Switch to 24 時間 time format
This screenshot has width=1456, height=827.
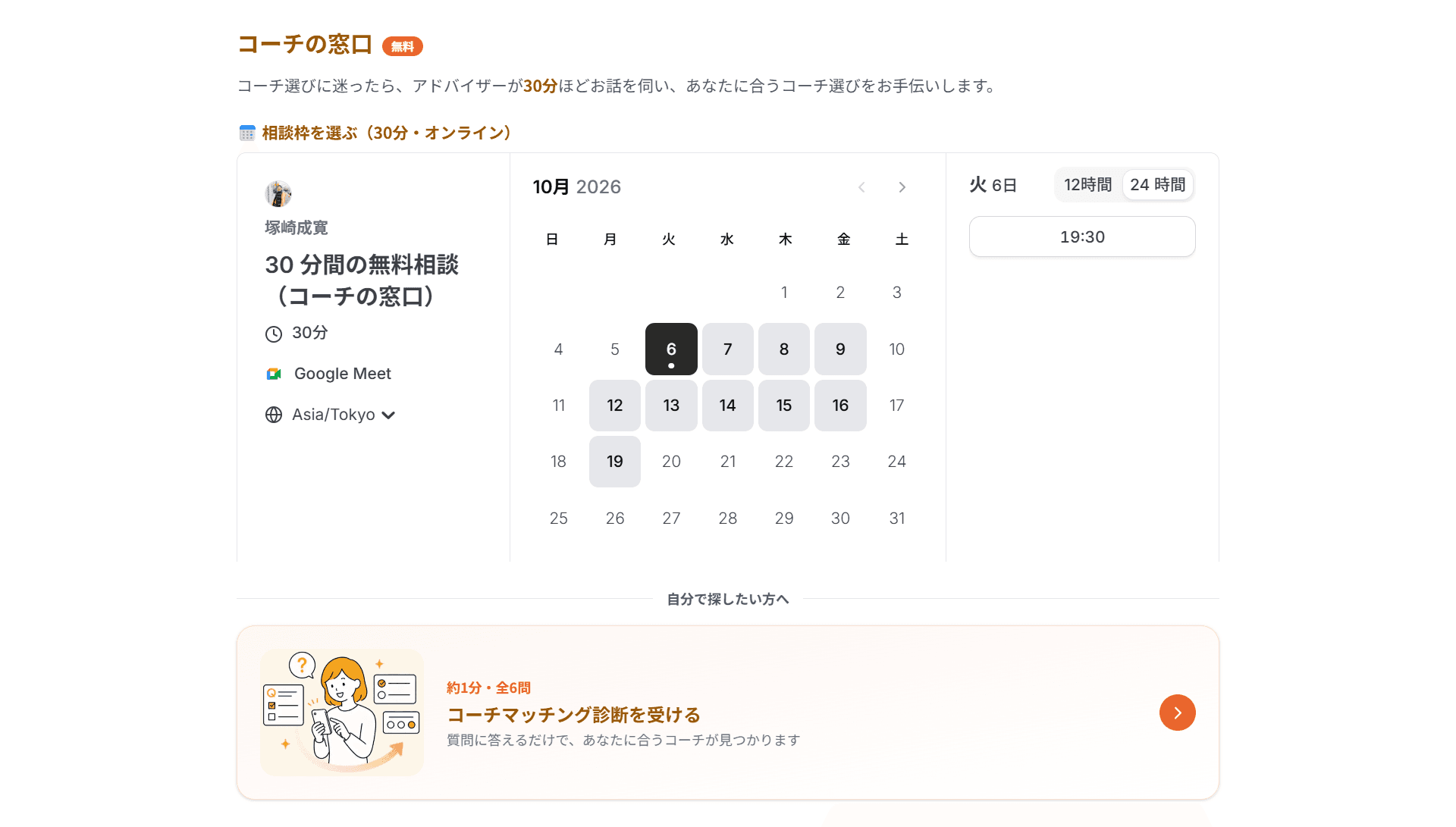click(1157, 185)
